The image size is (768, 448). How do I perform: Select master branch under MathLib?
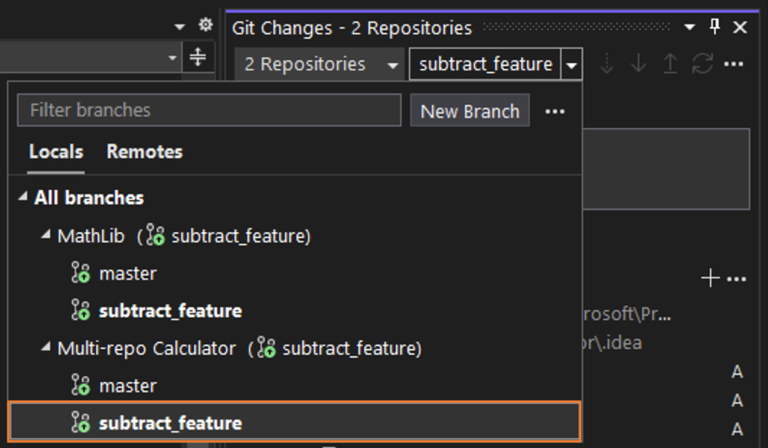point(127,273)
